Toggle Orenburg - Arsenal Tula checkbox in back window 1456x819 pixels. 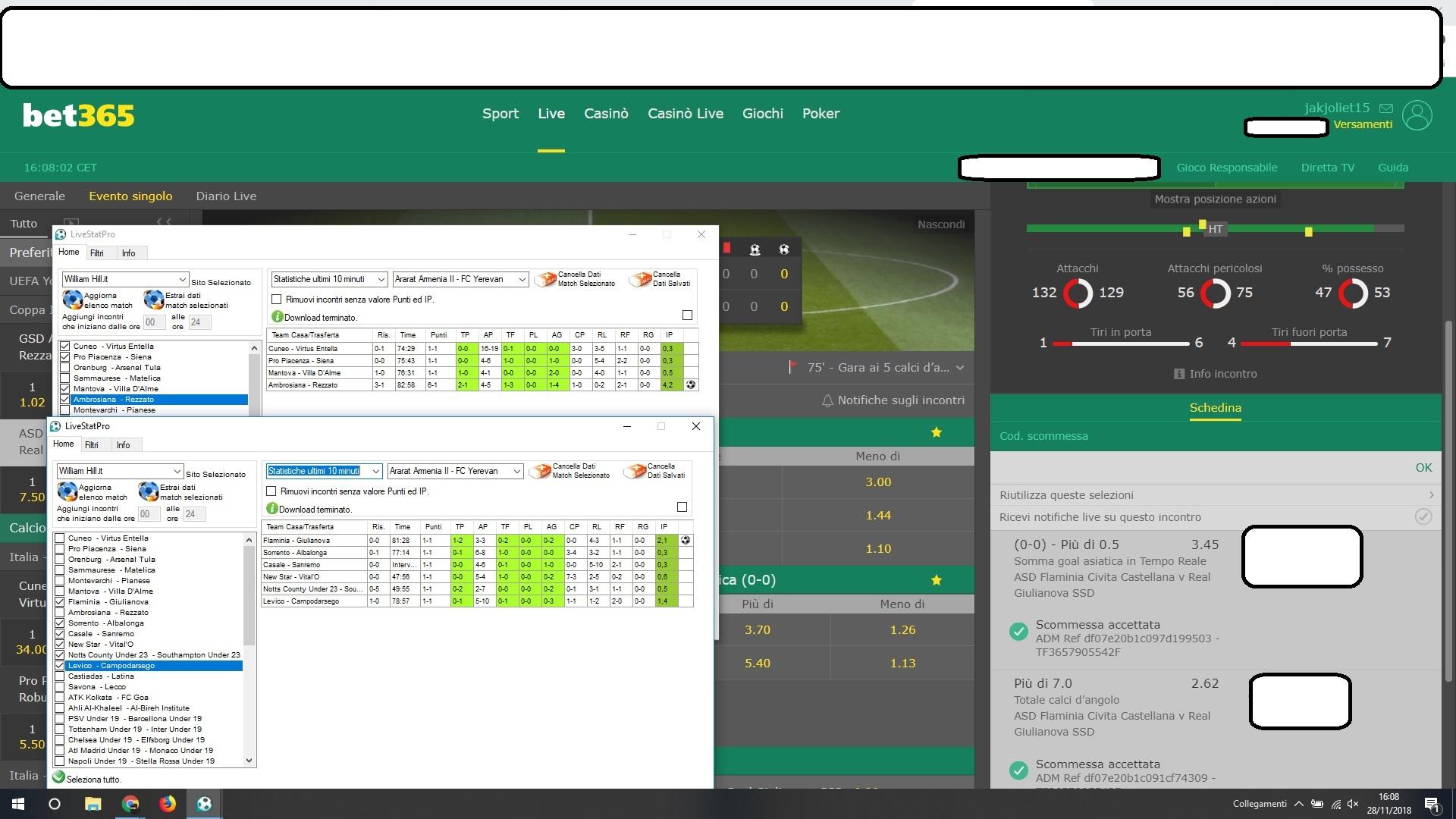(x=64, y=368)
